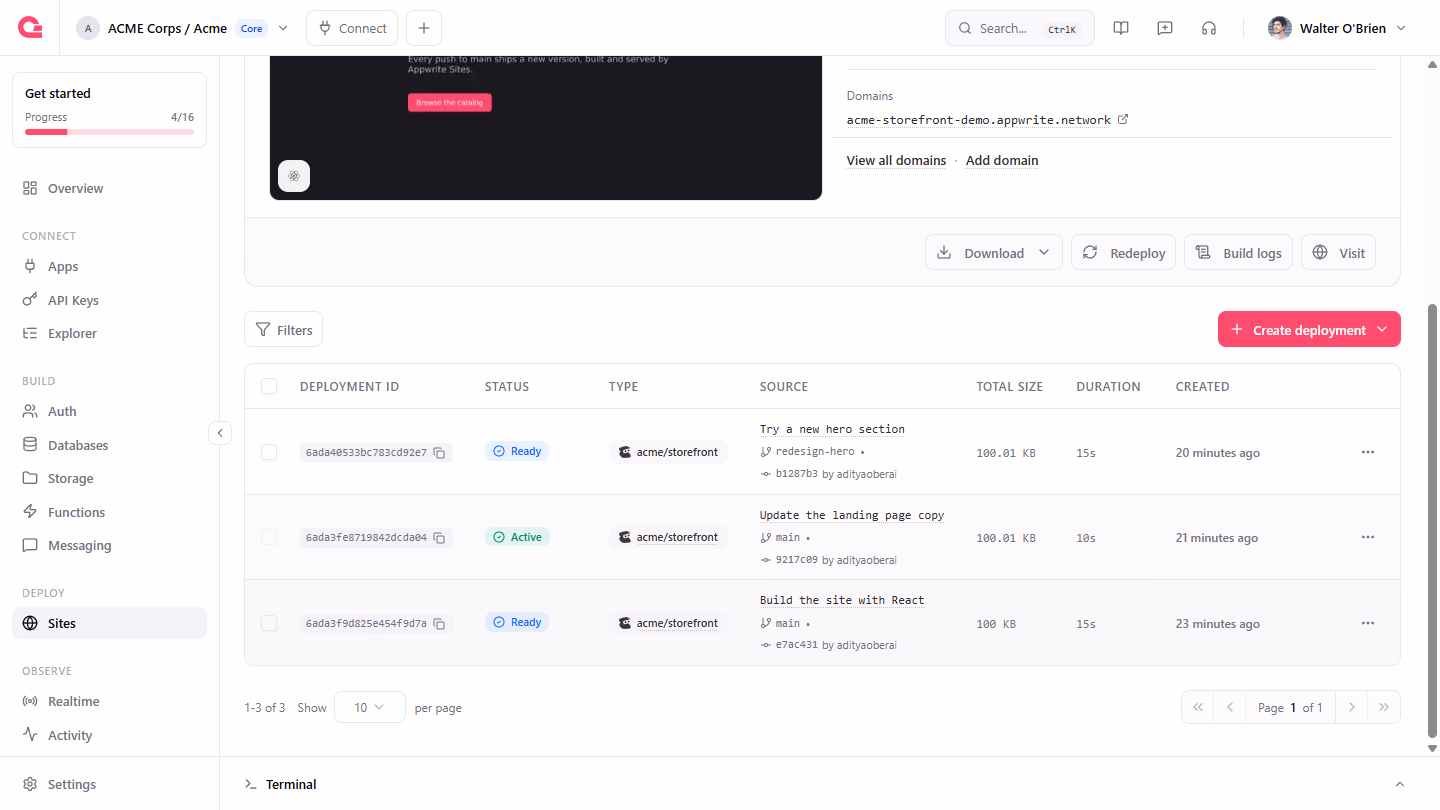Screen dimensions: 1440x810
Task: Click the Visit button
Action: click(x=1339, y=253)
